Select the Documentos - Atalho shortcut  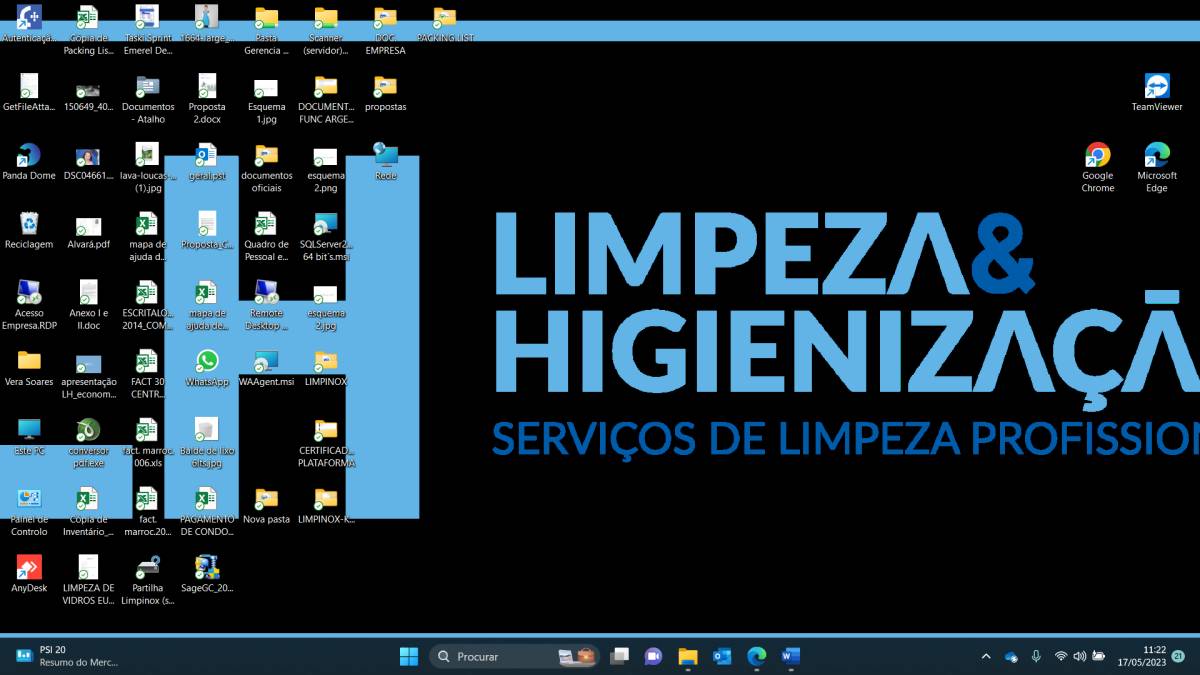click(148, 98)
